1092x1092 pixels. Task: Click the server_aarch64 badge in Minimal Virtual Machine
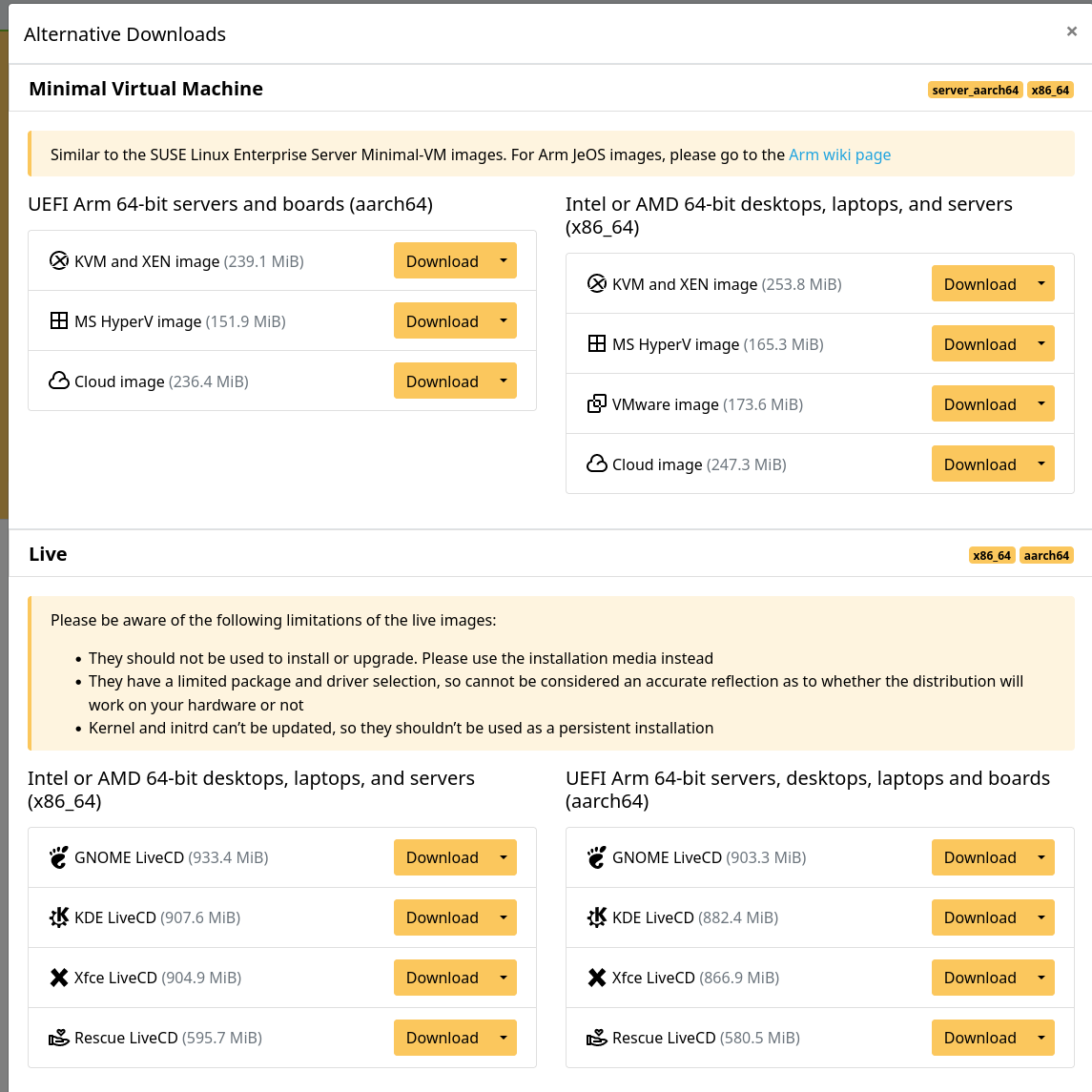976,91
